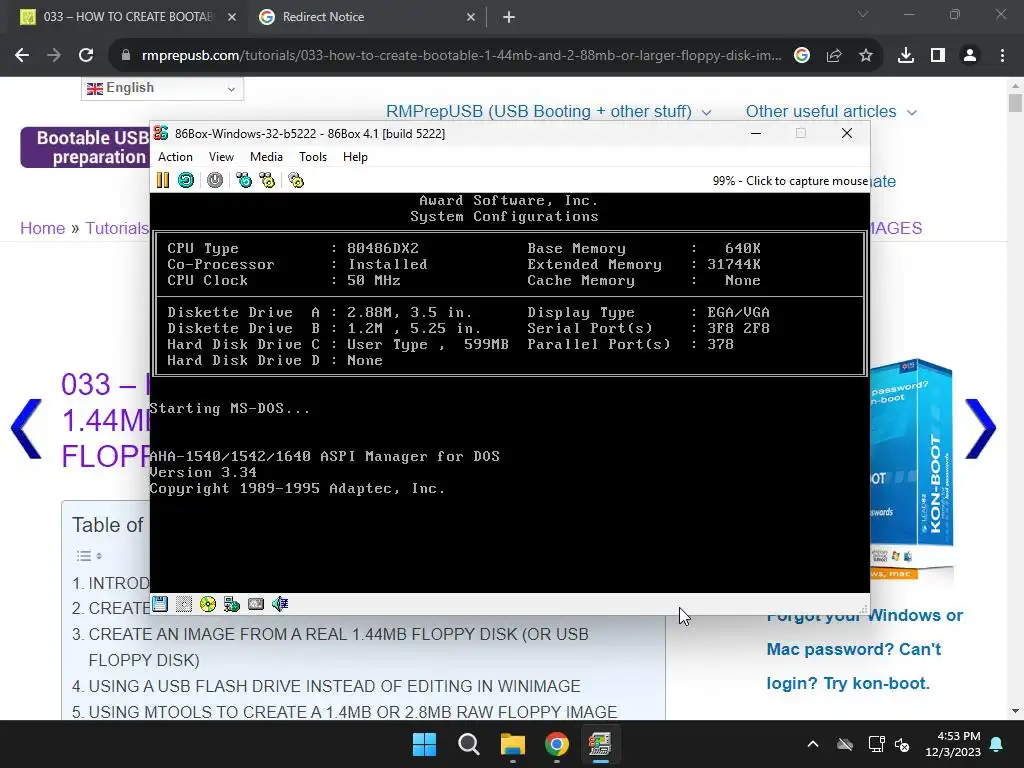Go back in Chrome

[x=22, y=56]
